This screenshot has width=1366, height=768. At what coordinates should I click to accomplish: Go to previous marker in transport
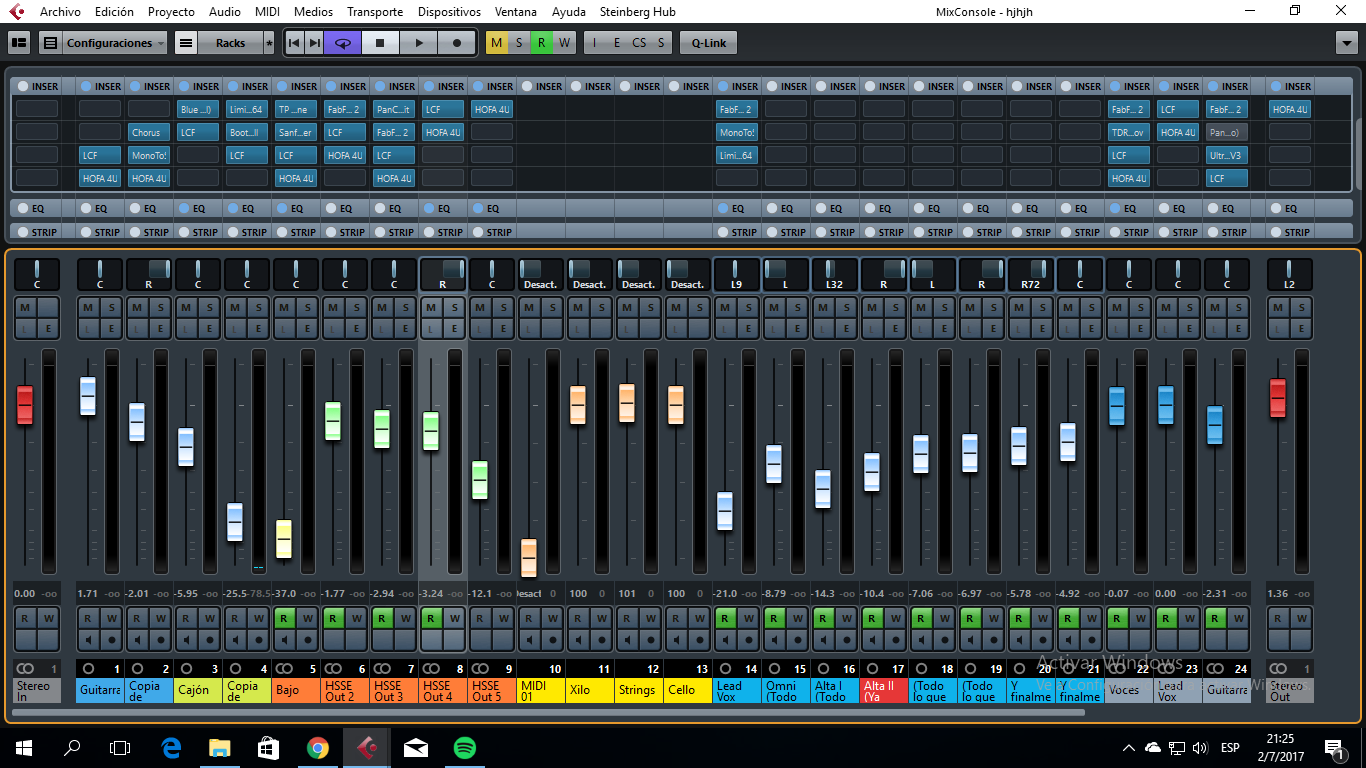point(294,43)
